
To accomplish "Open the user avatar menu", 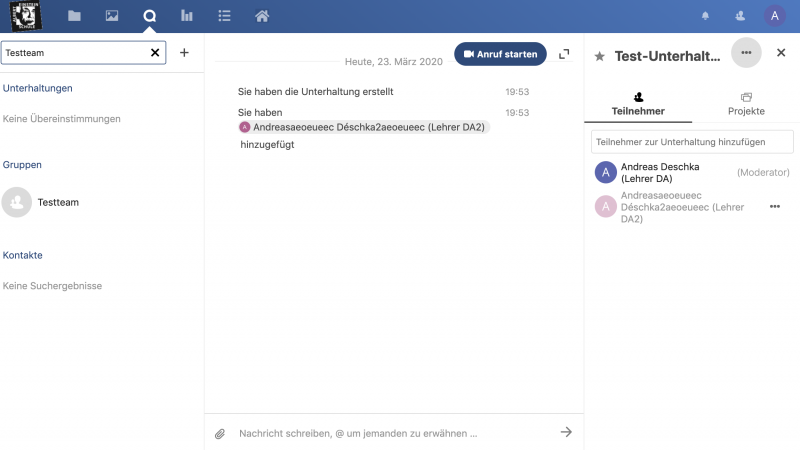I will [774, 16].
